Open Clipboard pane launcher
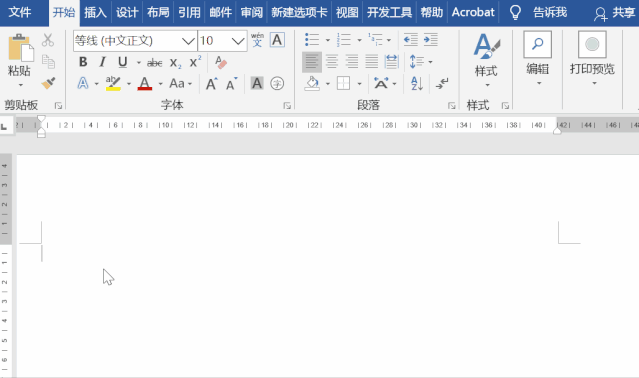The width and height of the screenshot is (639, 378). (58, 106)
